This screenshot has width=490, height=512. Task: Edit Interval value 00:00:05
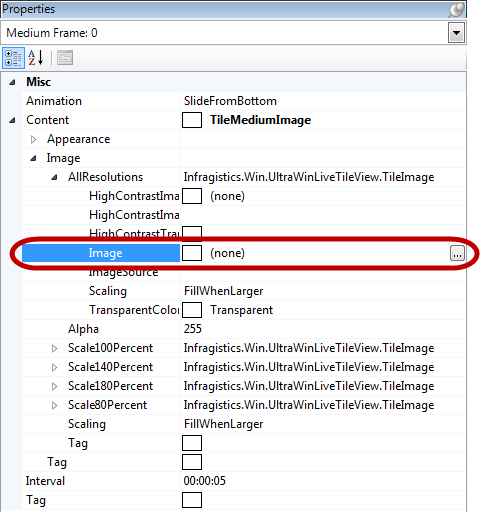(205, 481)
